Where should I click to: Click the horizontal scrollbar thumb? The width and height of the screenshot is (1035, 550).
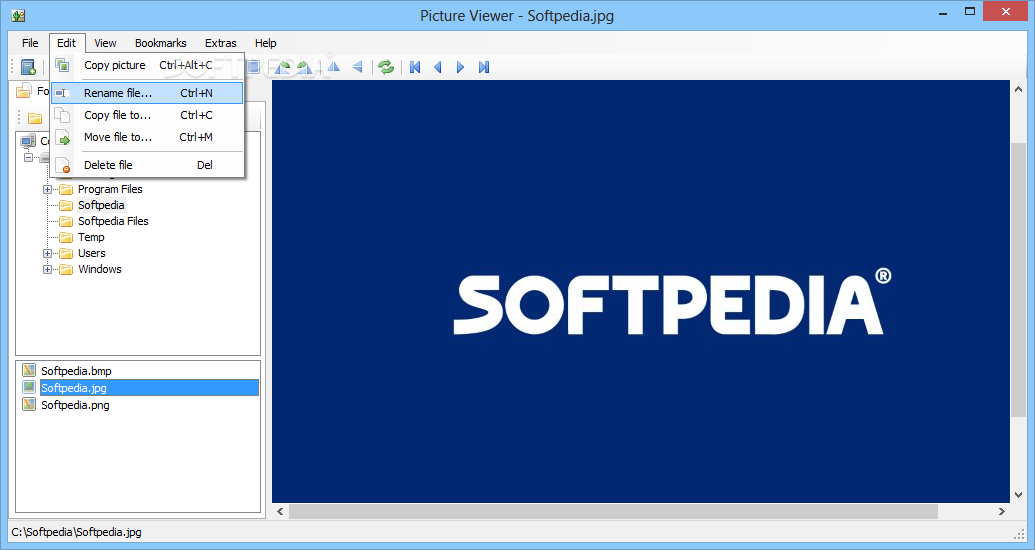(613, 512)
